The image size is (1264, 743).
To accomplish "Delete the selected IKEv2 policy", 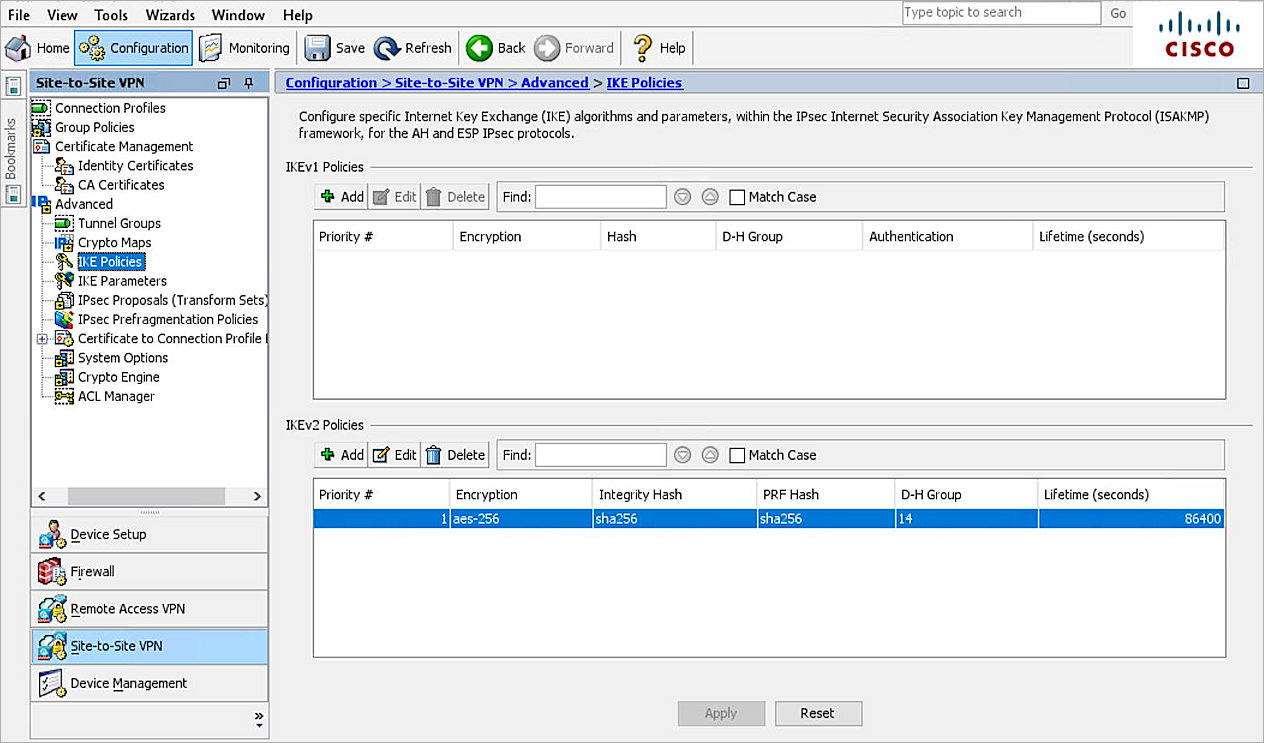I will 455,455.
